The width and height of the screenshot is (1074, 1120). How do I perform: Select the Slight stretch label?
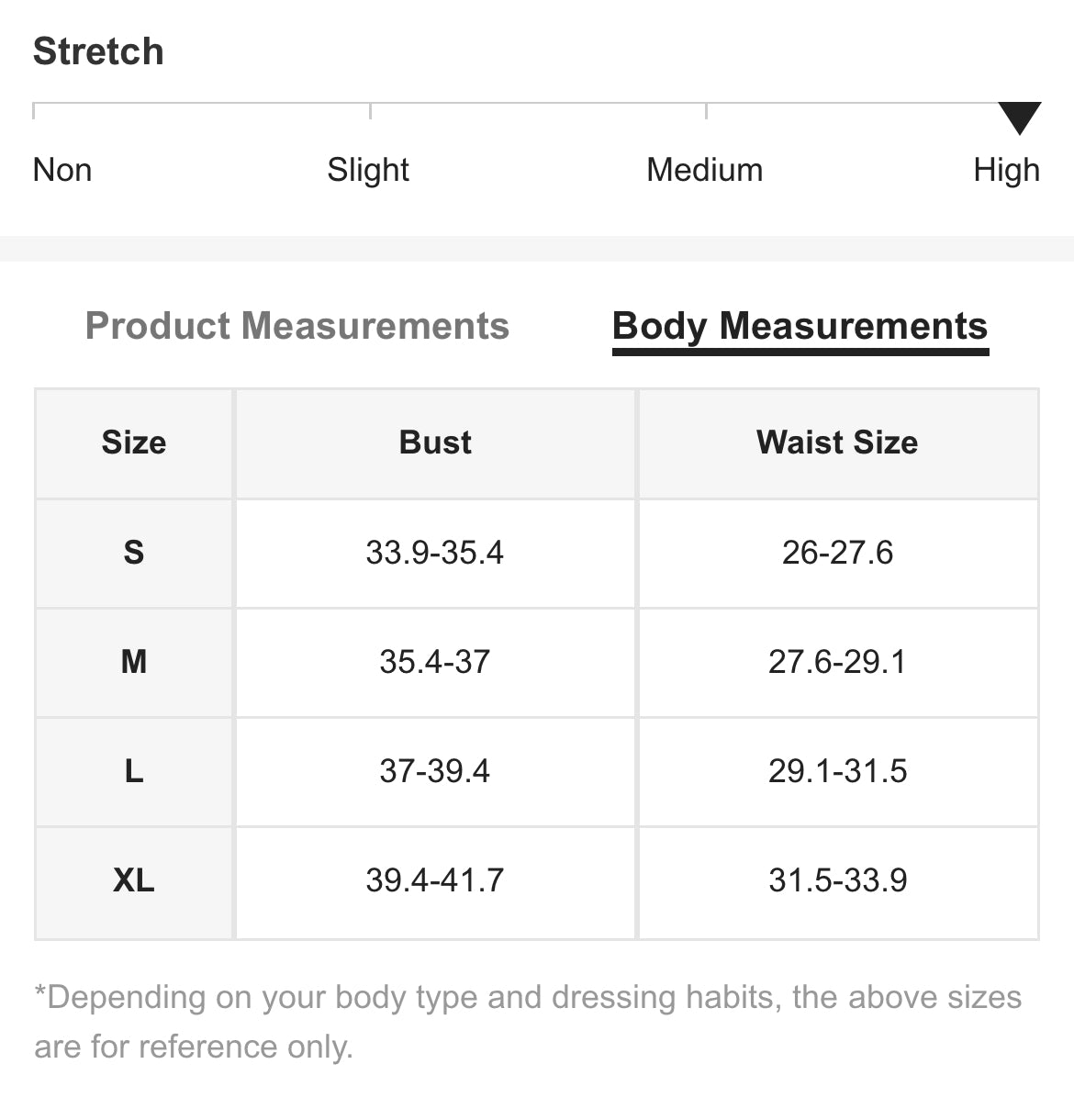click(x=368, y=170)
